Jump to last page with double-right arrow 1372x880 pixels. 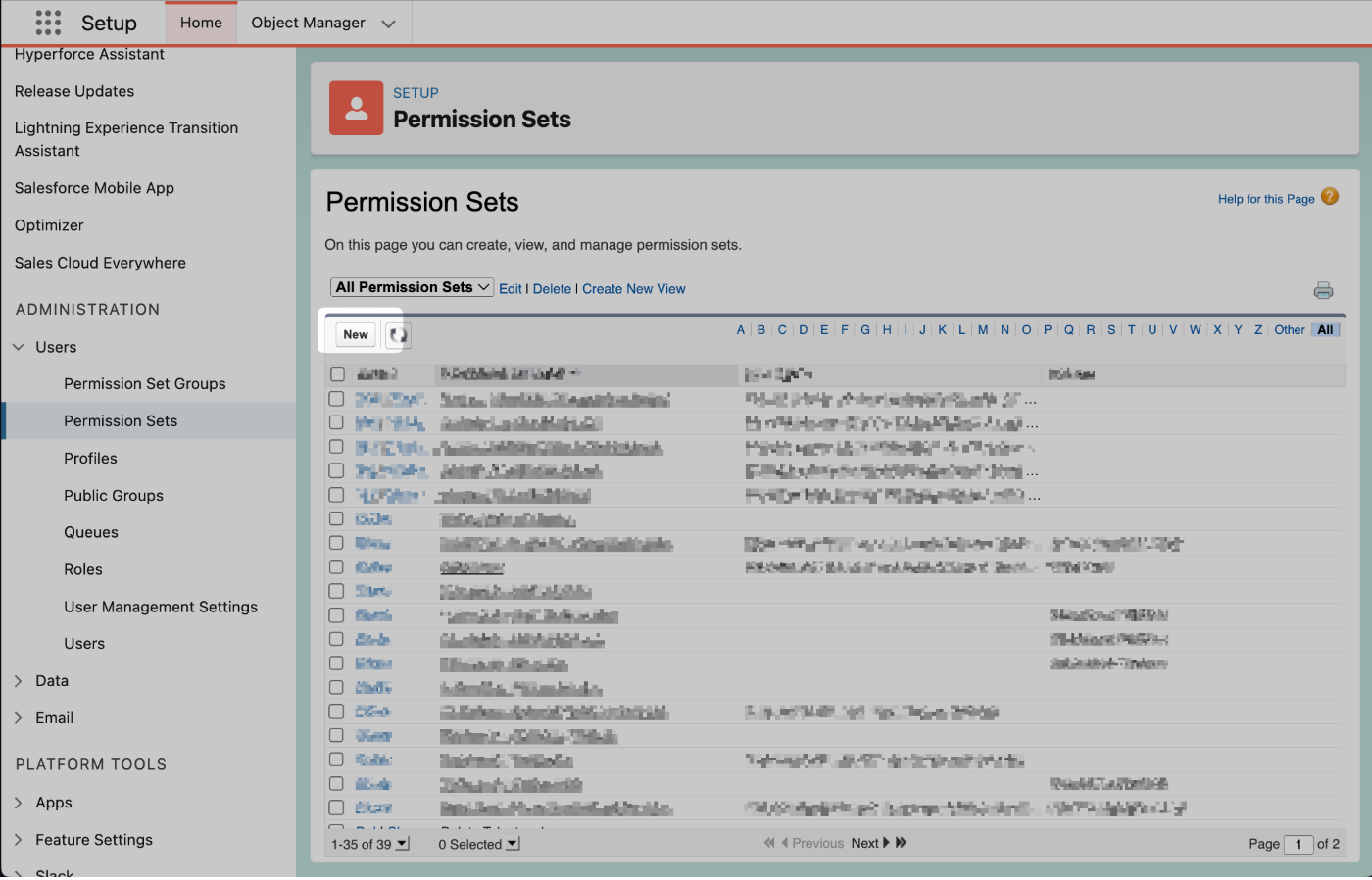902,843
